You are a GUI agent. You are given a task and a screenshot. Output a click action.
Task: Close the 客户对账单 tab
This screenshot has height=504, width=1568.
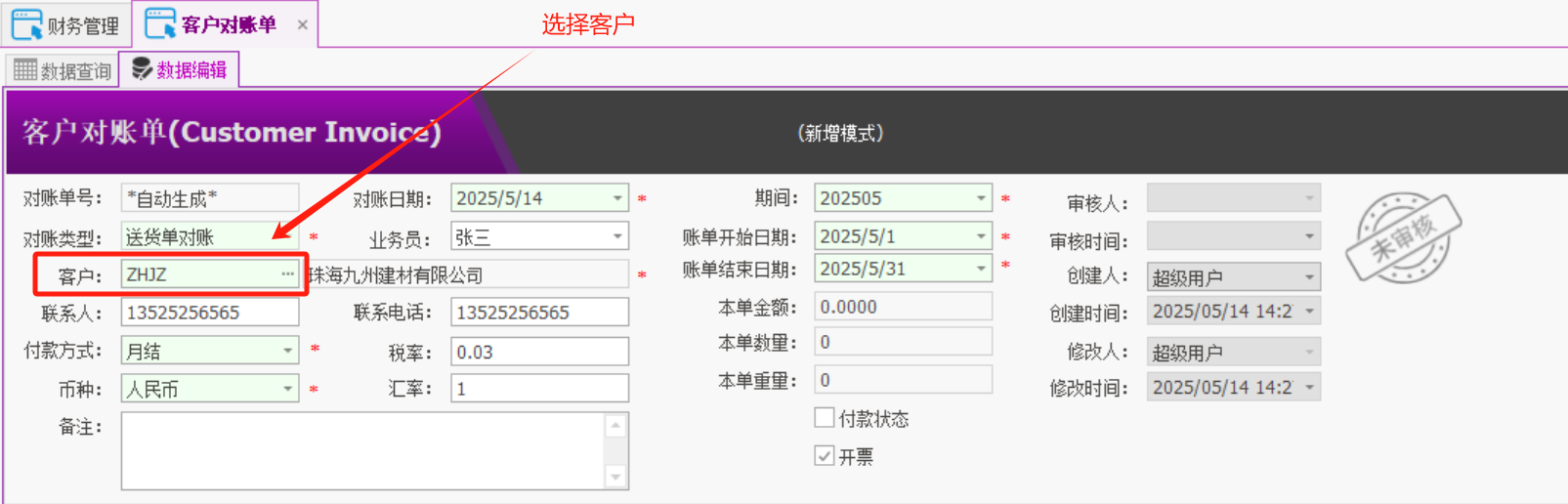[303, 25]
